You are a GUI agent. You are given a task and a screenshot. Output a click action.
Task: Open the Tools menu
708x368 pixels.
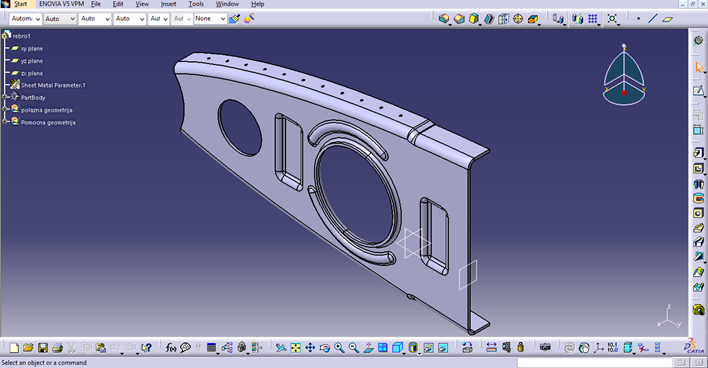click(196, 4)
